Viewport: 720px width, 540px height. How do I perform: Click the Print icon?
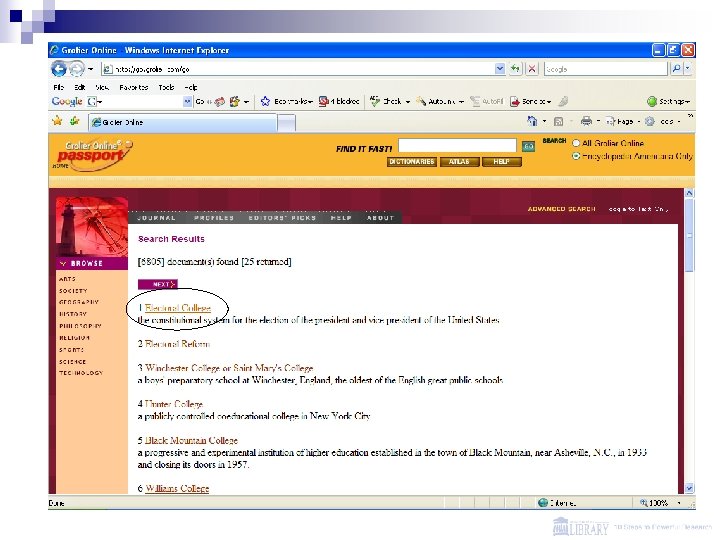click(586, 121)
